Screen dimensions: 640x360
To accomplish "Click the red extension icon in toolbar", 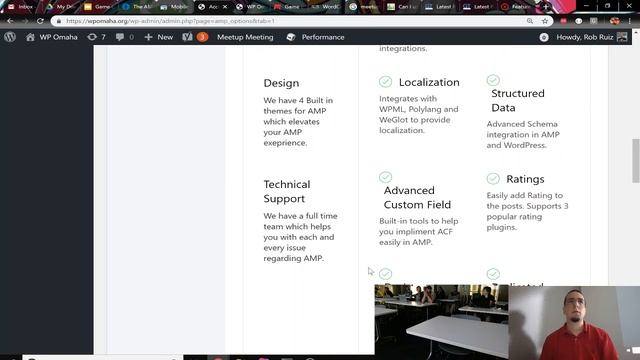I will (564, 21).
